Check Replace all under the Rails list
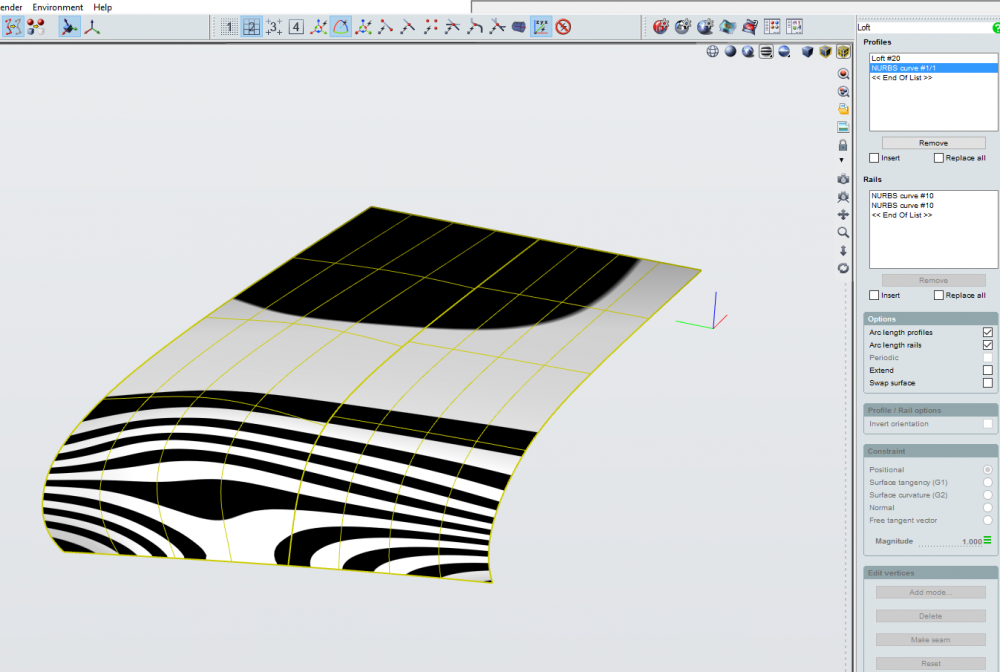The height and width of the screenshot is (672, 1000). click(x=939, y=295)
